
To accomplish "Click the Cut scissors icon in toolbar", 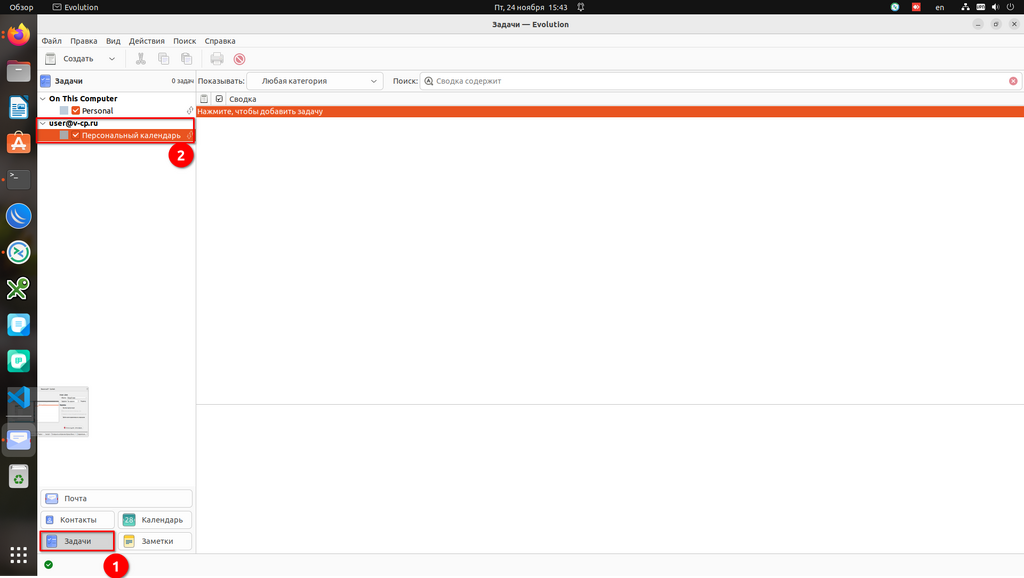I will coord(141,59).
